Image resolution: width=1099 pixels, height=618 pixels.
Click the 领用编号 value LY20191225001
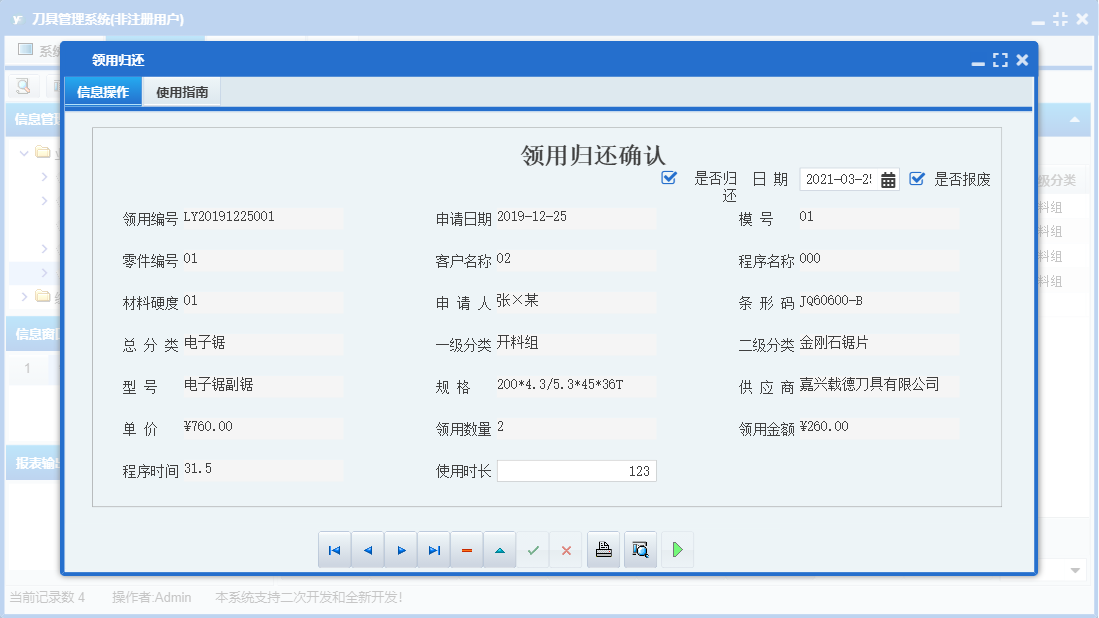pyautogui.click(x=229, y=217)
